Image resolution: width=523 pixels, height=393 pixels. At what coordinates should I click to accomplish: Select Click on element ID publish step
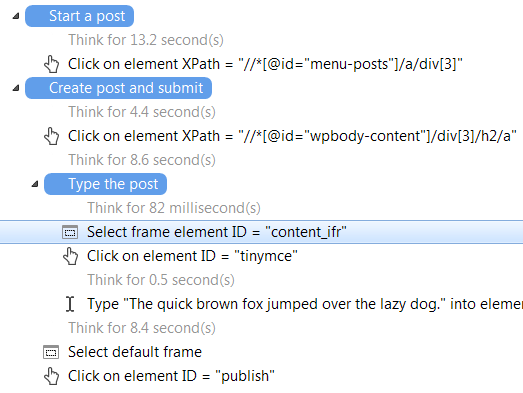(171, 376)
